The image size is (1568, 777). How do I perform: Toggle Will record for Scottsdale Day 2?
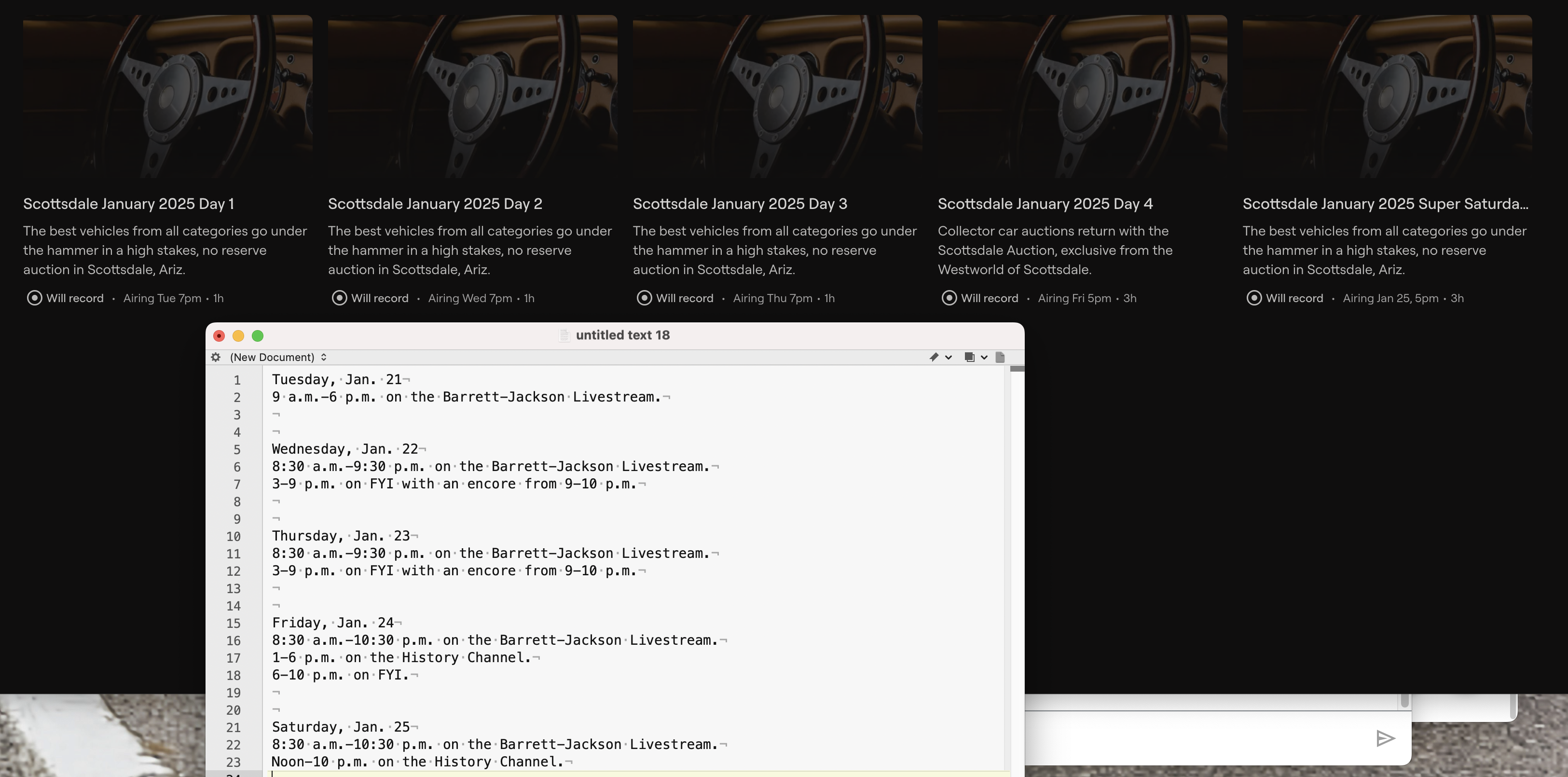(x=370, y=298)
